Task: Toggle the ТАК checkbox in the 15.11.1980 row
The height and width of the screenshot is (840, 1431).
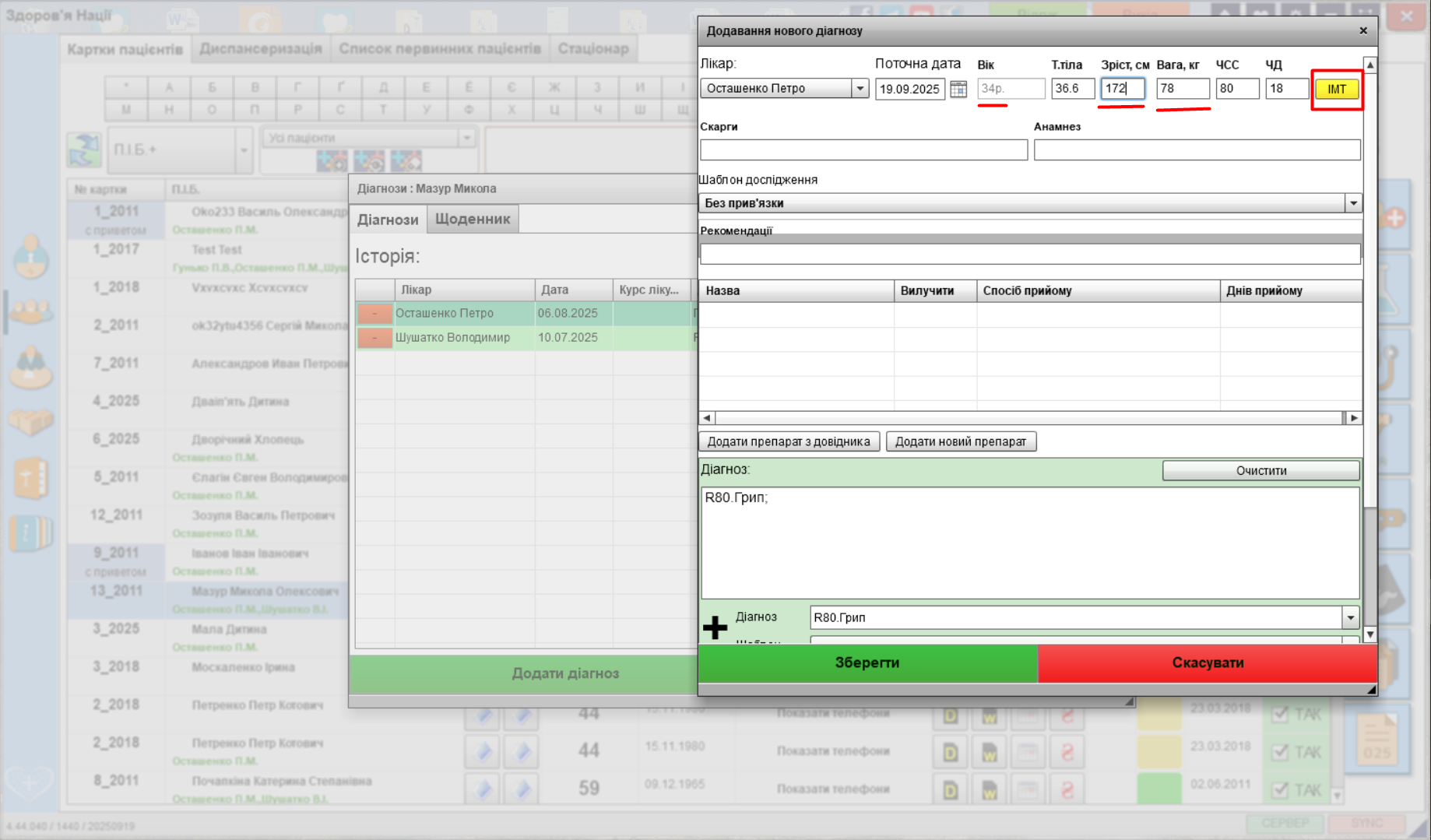Action: (1279, 752)
